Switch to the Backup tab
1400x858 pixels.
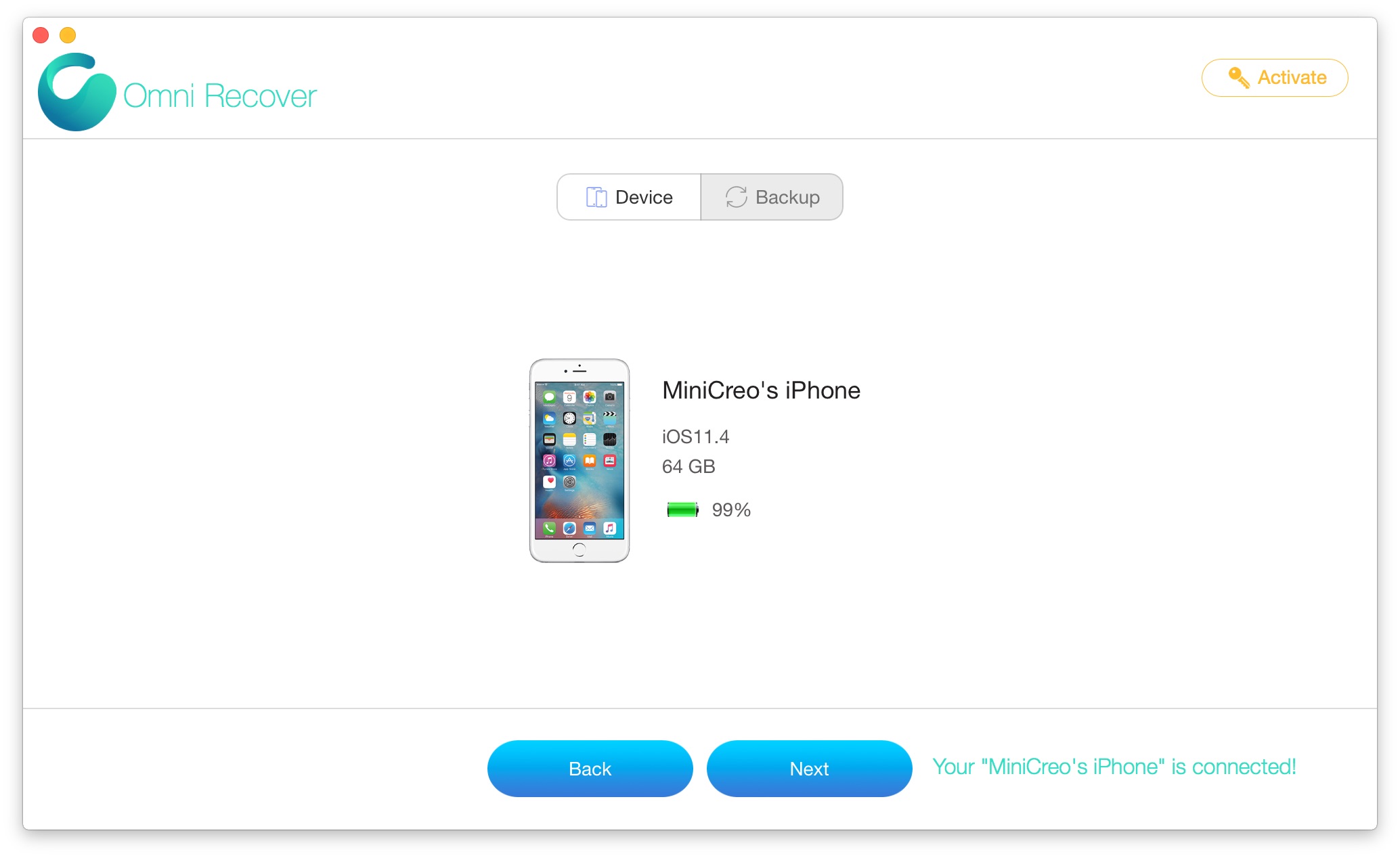[771, 197]
